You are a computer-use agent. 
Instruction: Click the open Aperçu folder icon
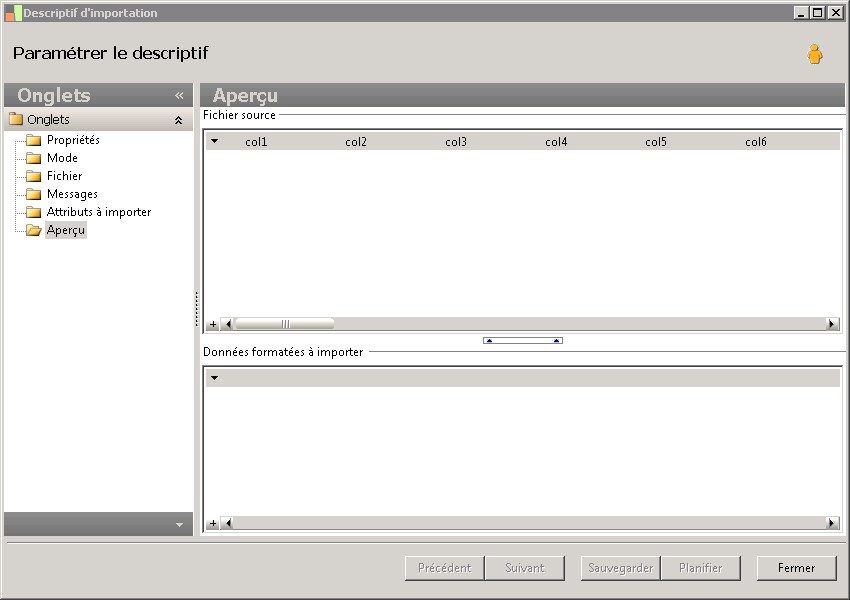point(34,230)
